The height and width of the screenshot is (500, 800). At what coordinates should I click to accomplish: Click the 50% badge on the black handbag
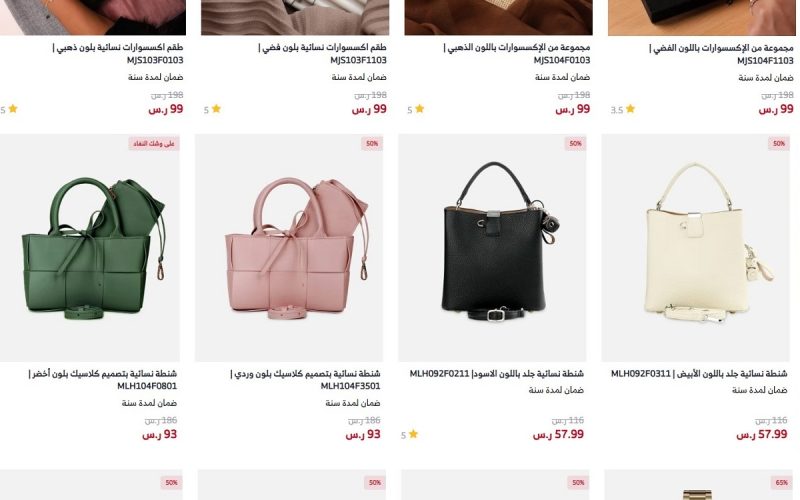pos(576,144)
